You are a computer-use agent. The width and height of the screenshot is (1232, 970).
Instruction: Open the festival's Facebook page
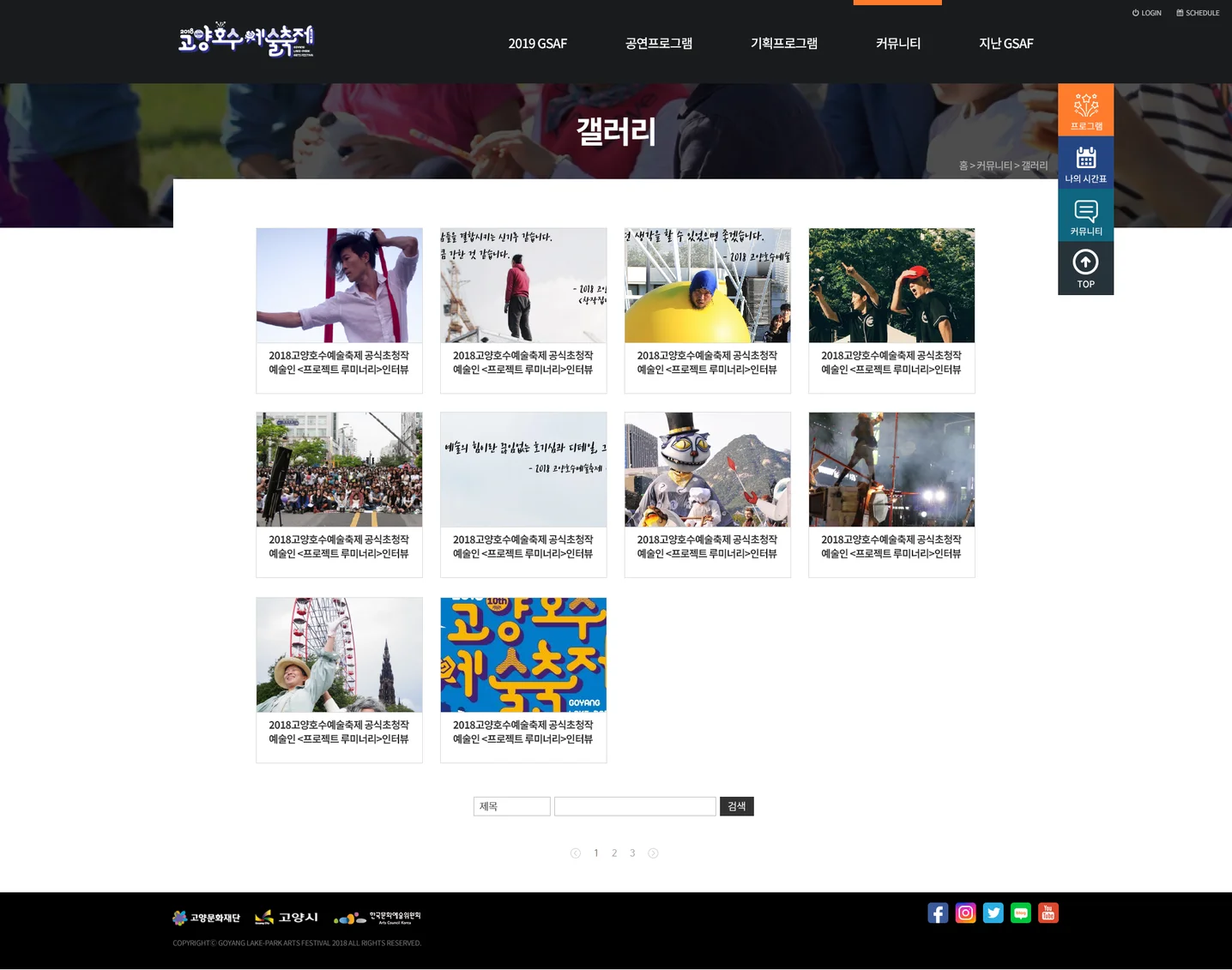coord(938,913)
